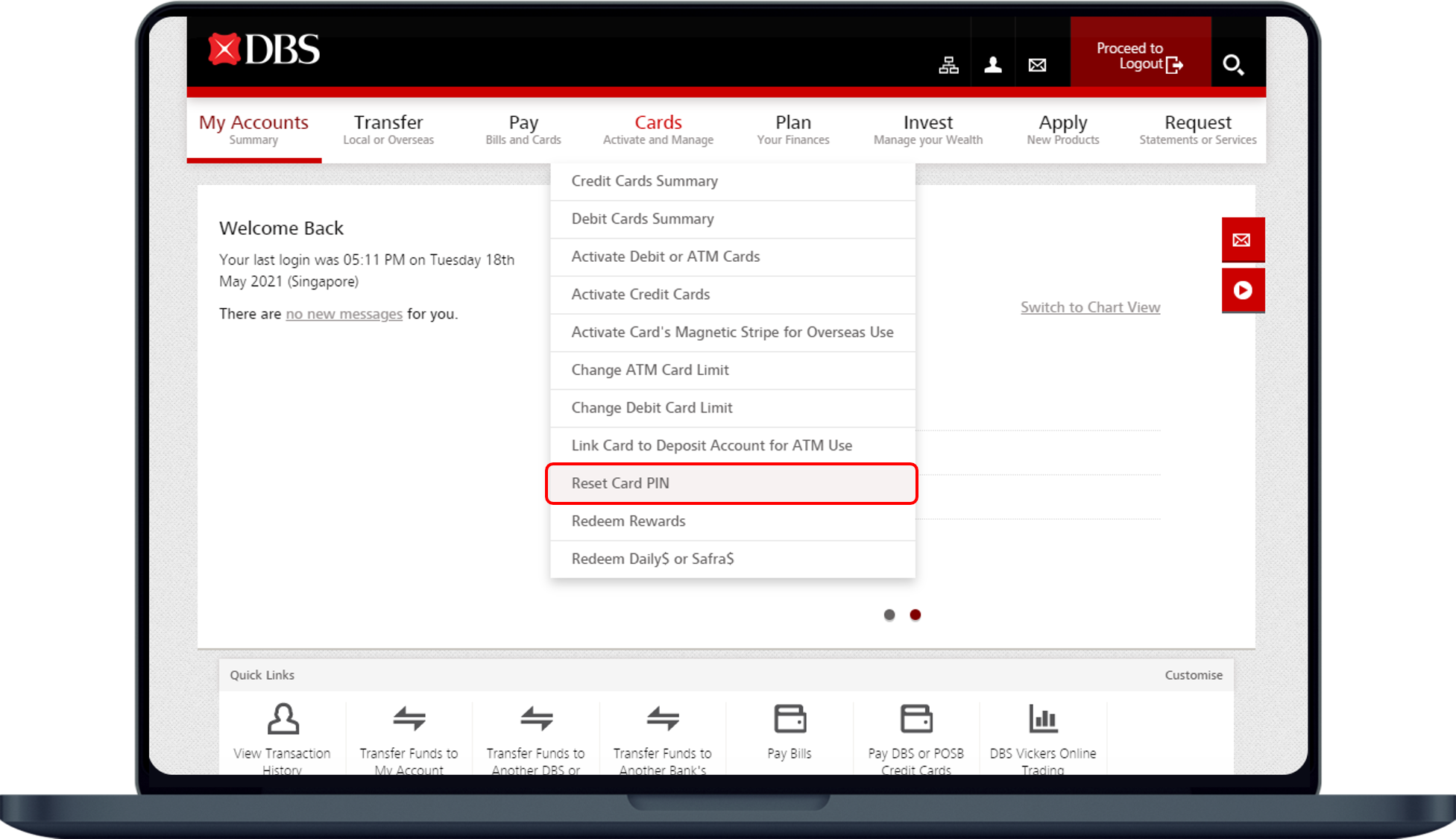Open View Transaction History quick link icon

point(283,720)
